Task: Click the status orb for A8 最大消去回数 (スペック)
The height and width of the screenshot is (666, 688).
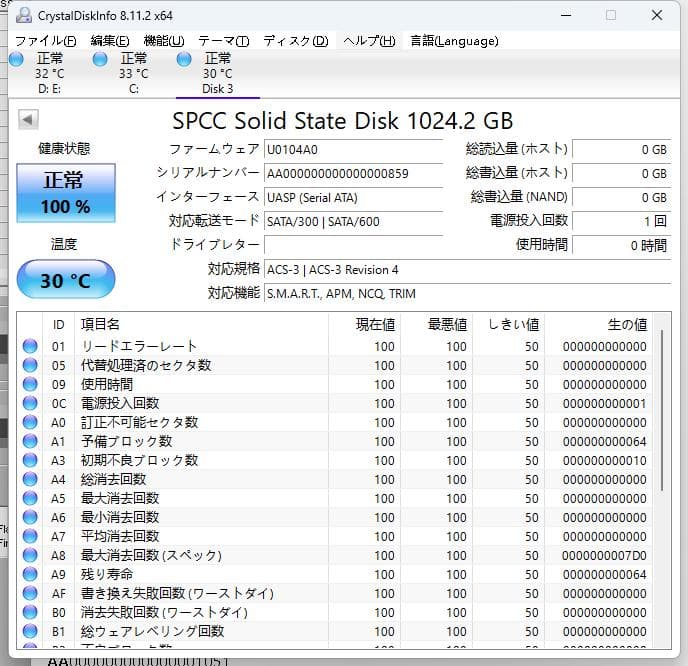Action: click(30, 555)
